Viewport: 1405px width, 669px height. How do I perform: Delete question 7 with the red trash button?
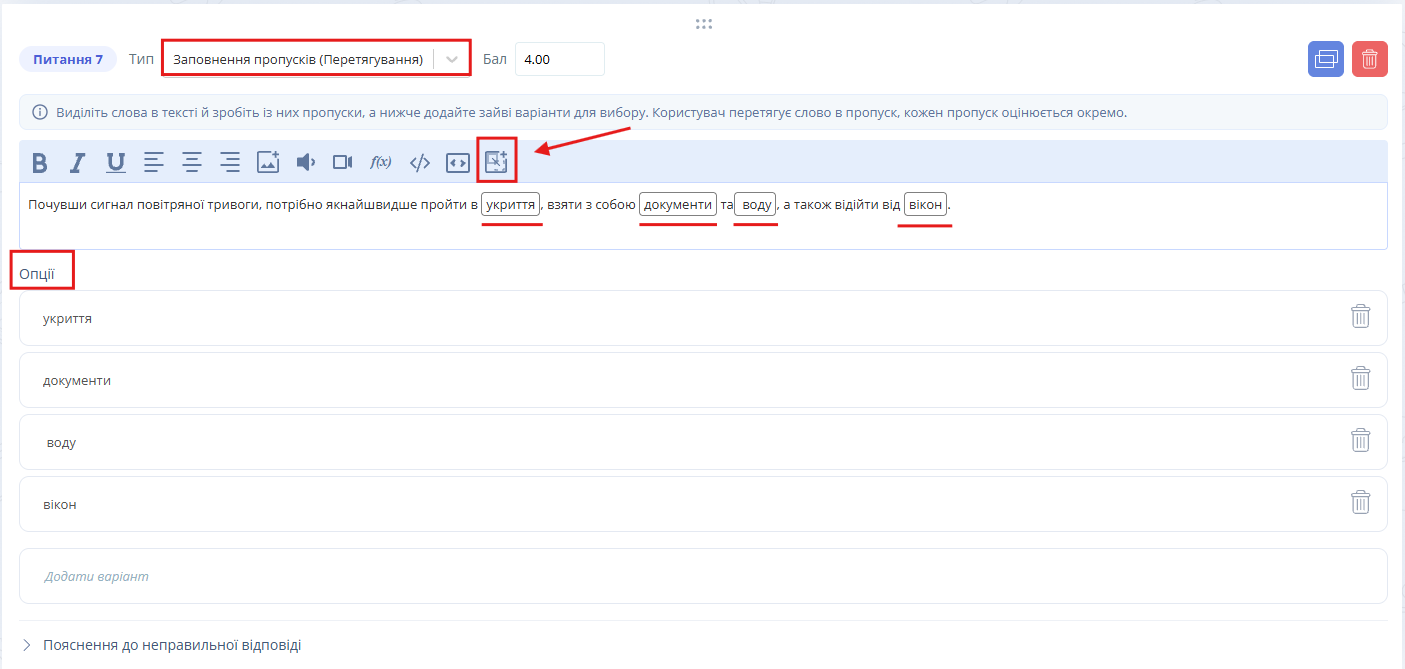point(1370,59)
